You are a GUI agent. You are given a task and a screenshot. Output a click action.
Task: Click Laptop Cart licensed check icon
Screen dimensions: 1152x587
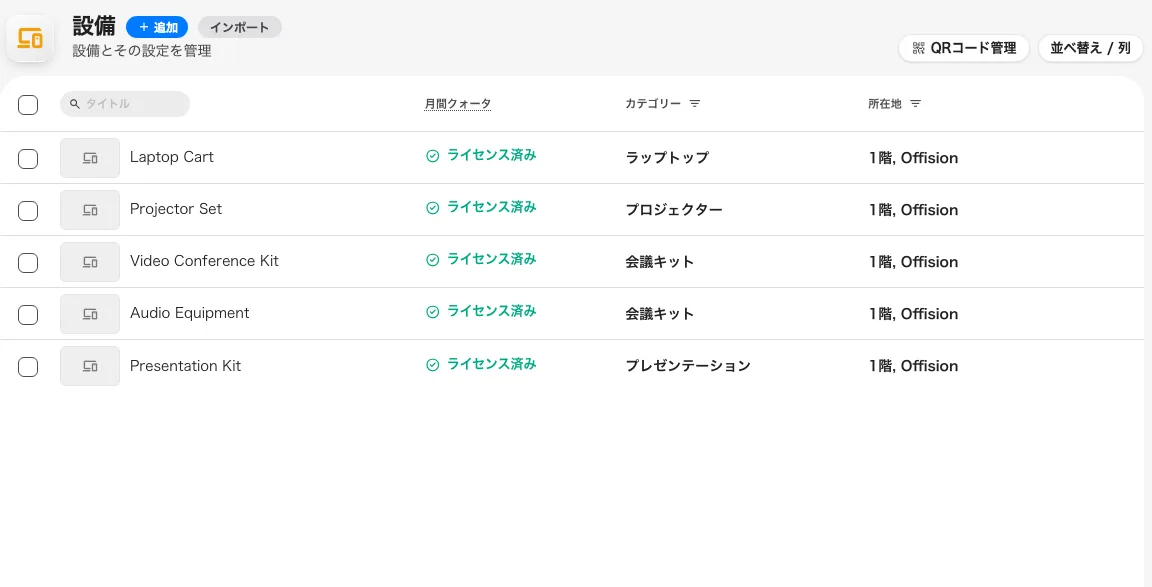coord(433,156)
